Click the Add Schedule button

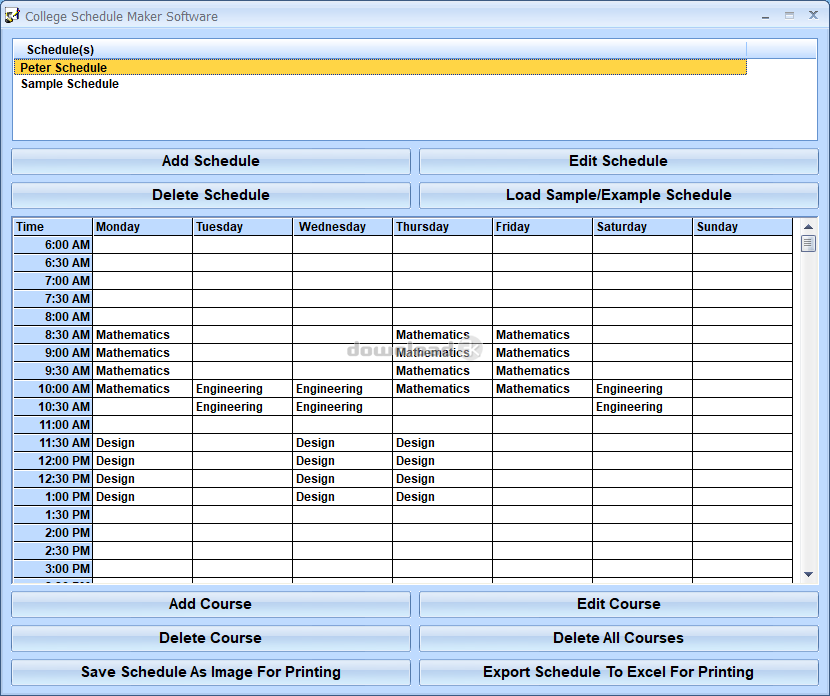point(211,161)
